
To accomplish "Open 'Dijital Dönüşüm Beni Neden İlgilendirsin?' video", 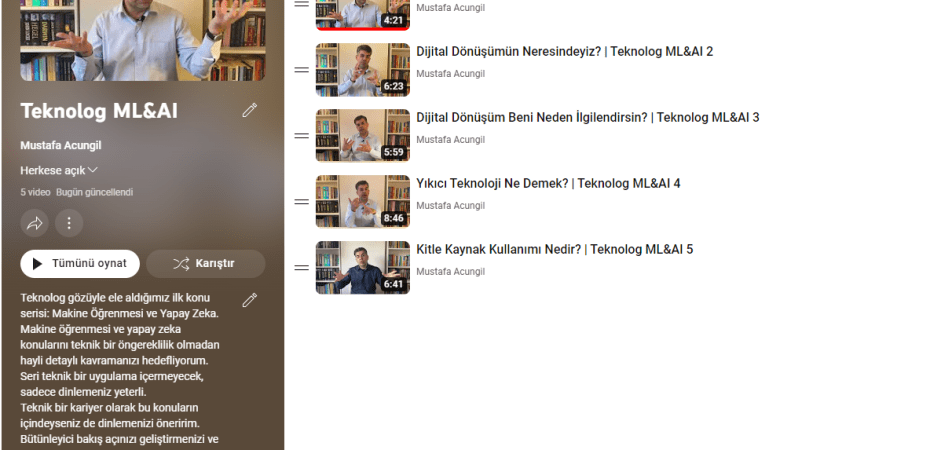I will click(587, 118).
